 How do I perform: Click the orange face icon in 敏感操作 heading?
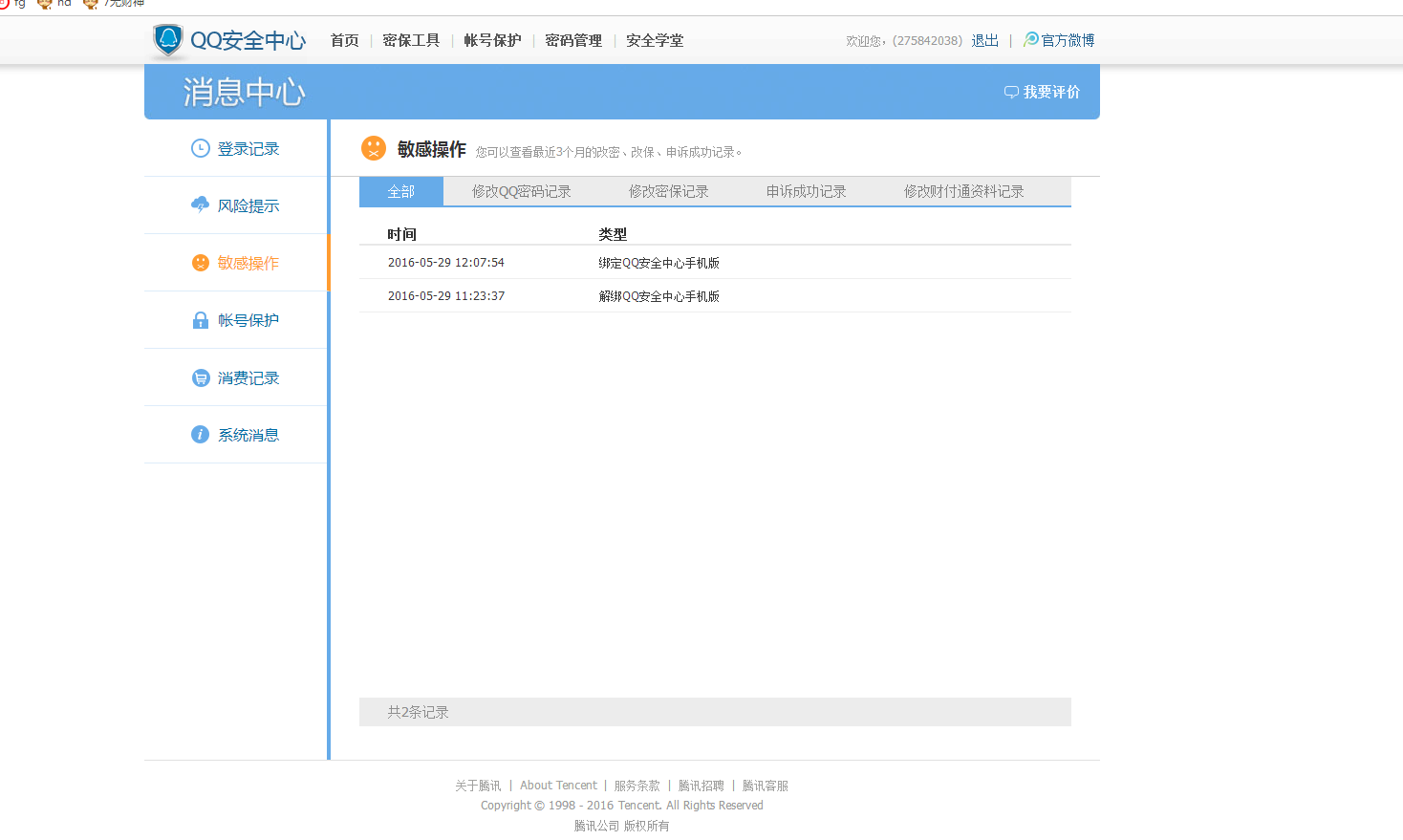(373, 148)
